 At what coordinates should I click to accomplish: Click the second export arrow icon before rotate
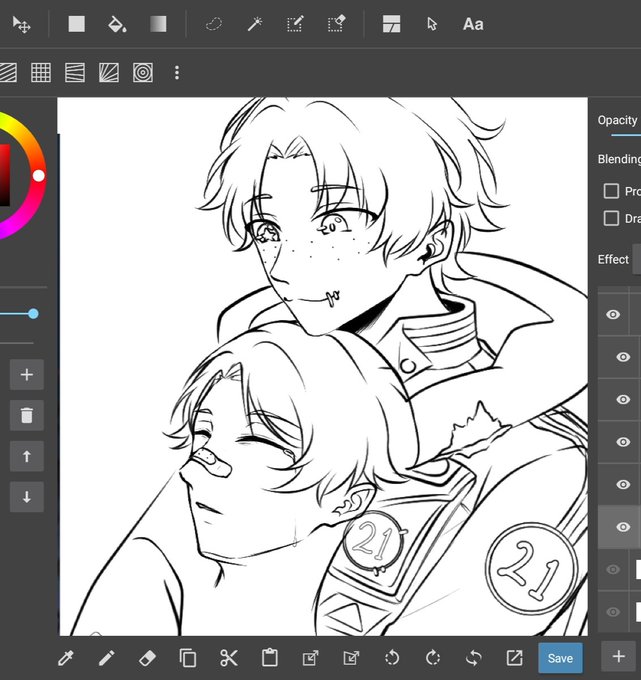pyautogui.click(x=351, y=658)
